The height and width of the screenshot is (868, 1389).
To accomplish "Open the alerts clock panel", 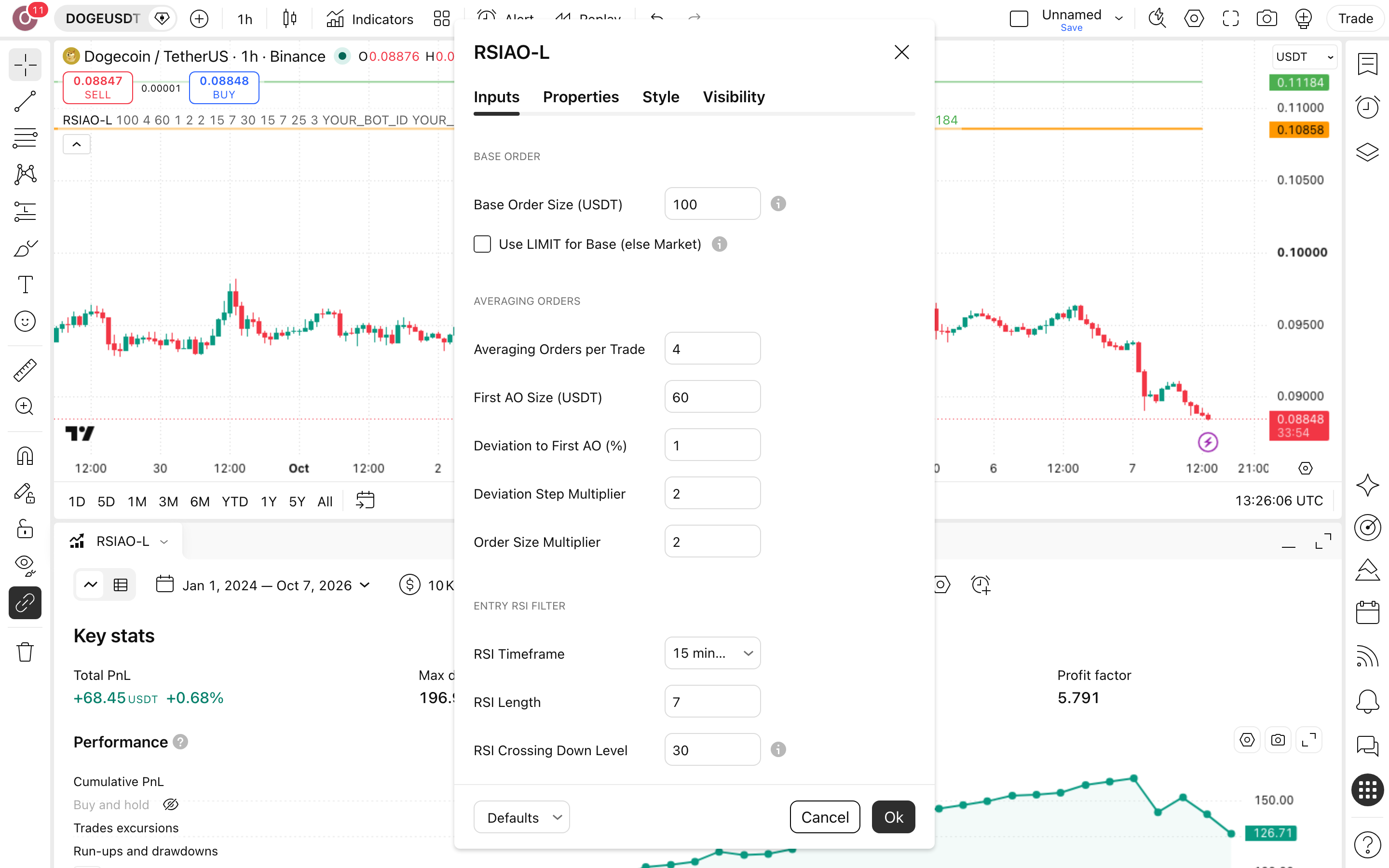I will click(1367, 107).
